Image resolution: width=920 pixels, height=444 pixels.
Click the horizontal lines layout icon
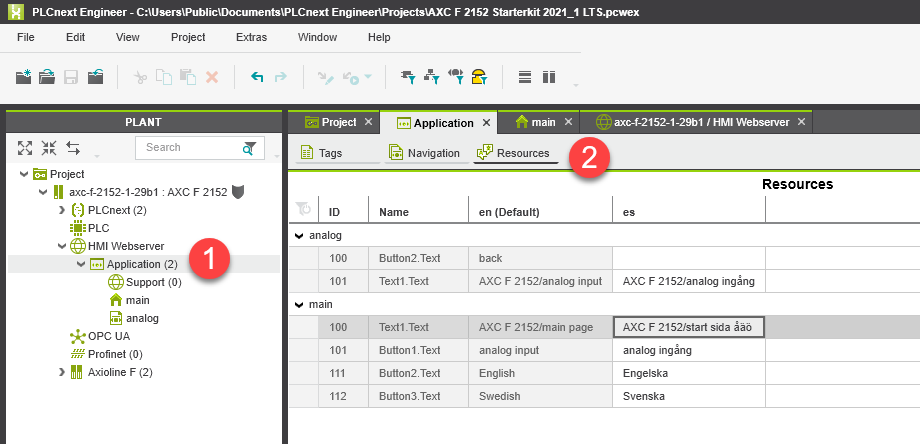(x=525, y=77)
